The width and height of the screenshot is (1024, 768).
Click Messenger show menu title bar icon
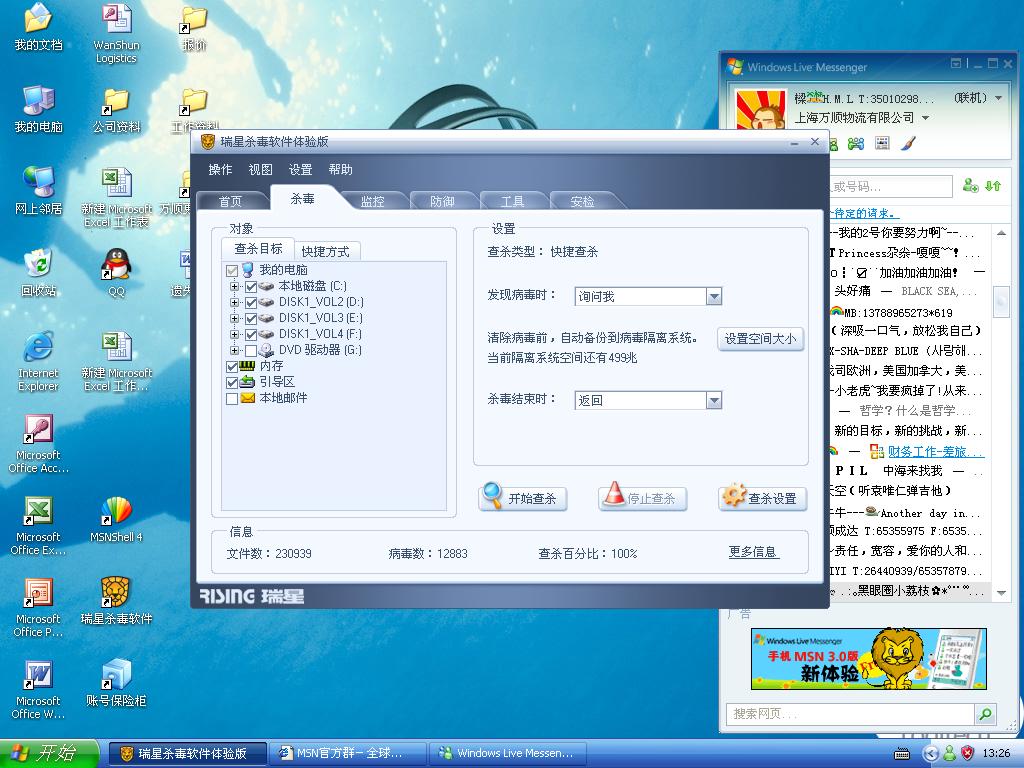(x=956, y=63)
